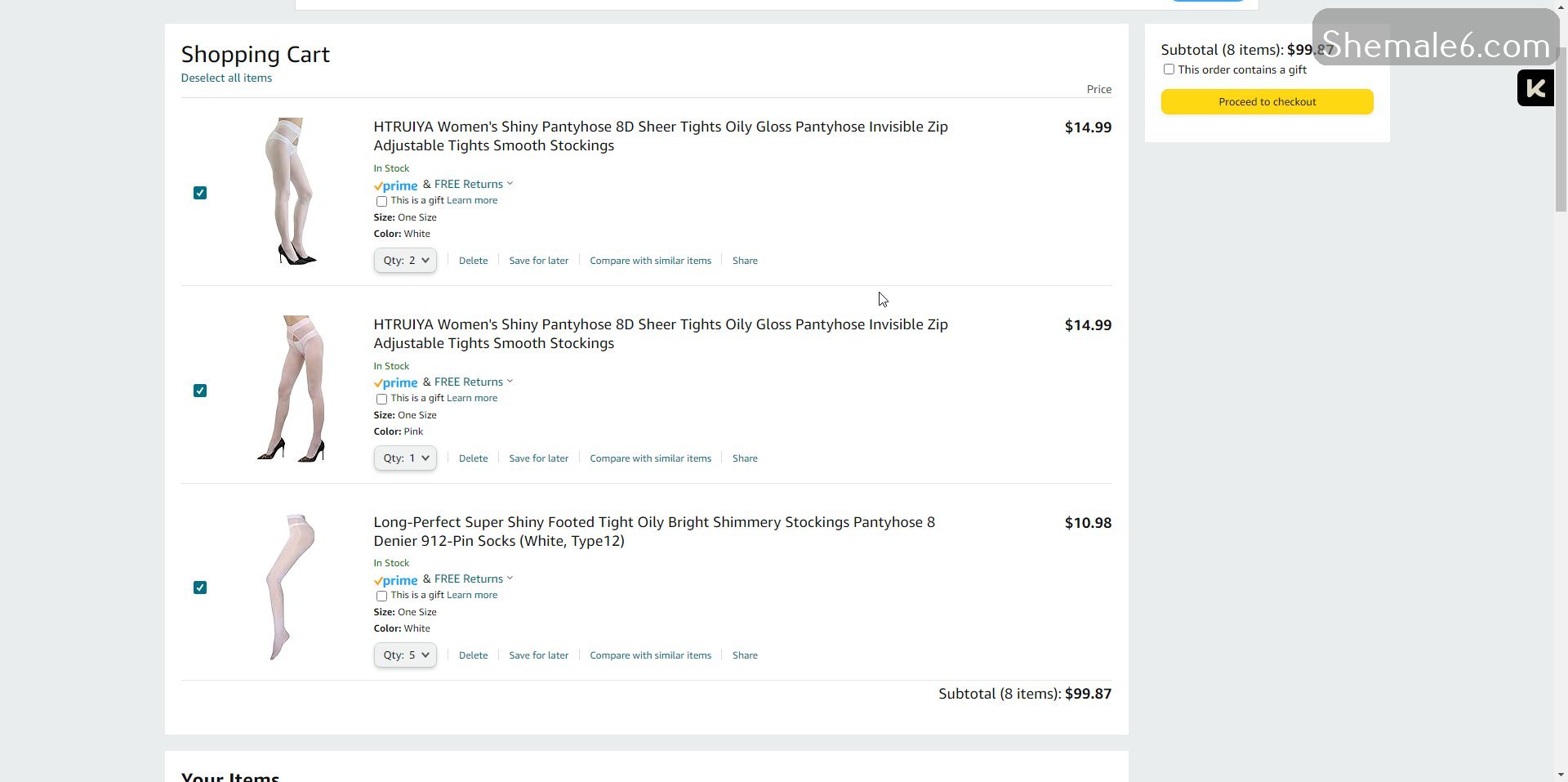Enable 'This order contains a gift' checkbox
The image size is (1568, 782).
click(x=1169, y=69)
